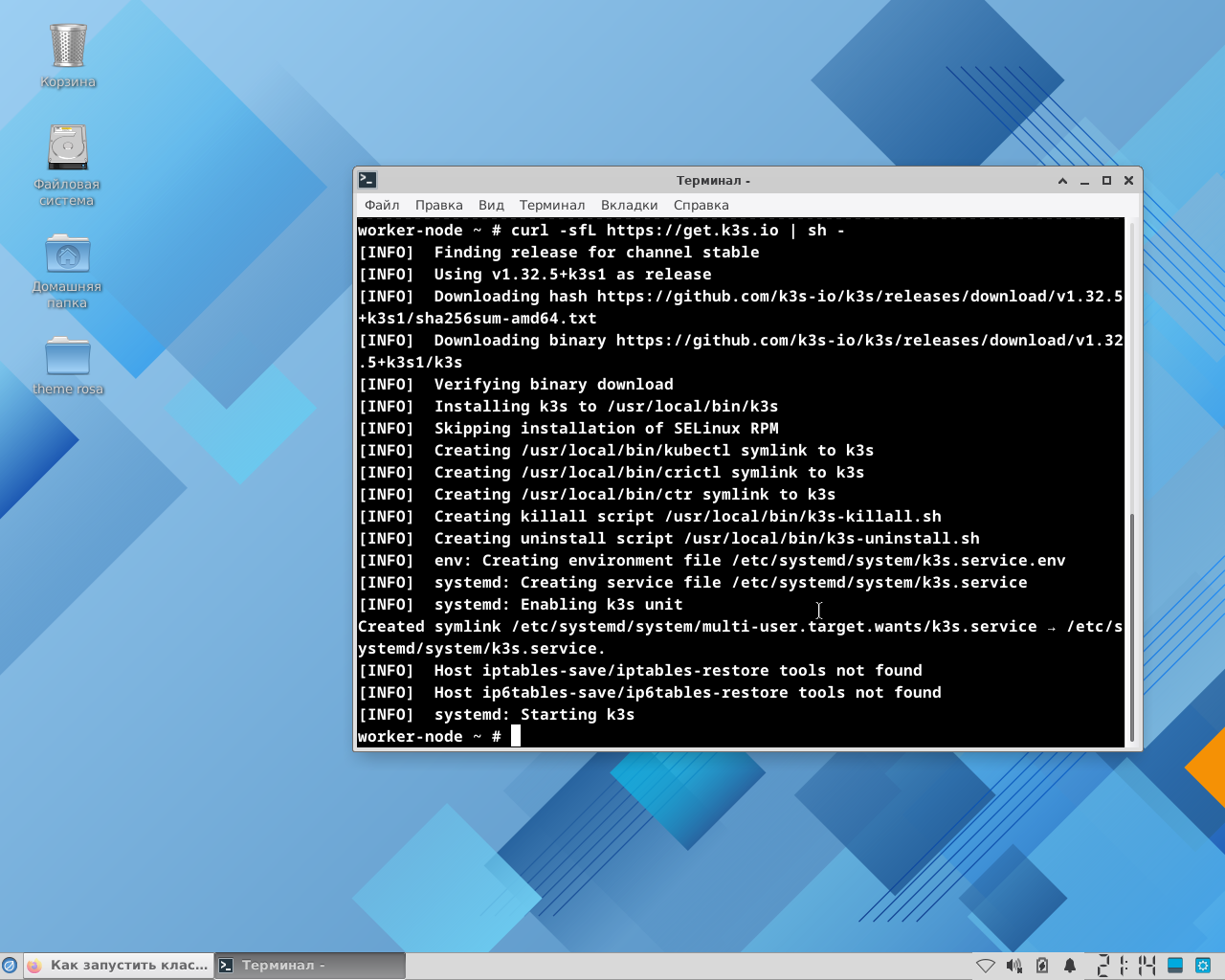The width and height of the screenshot is (1225, 980).
Task: Click the 'systemd: Starting k3s' line
Action: (x=534, y=714)
